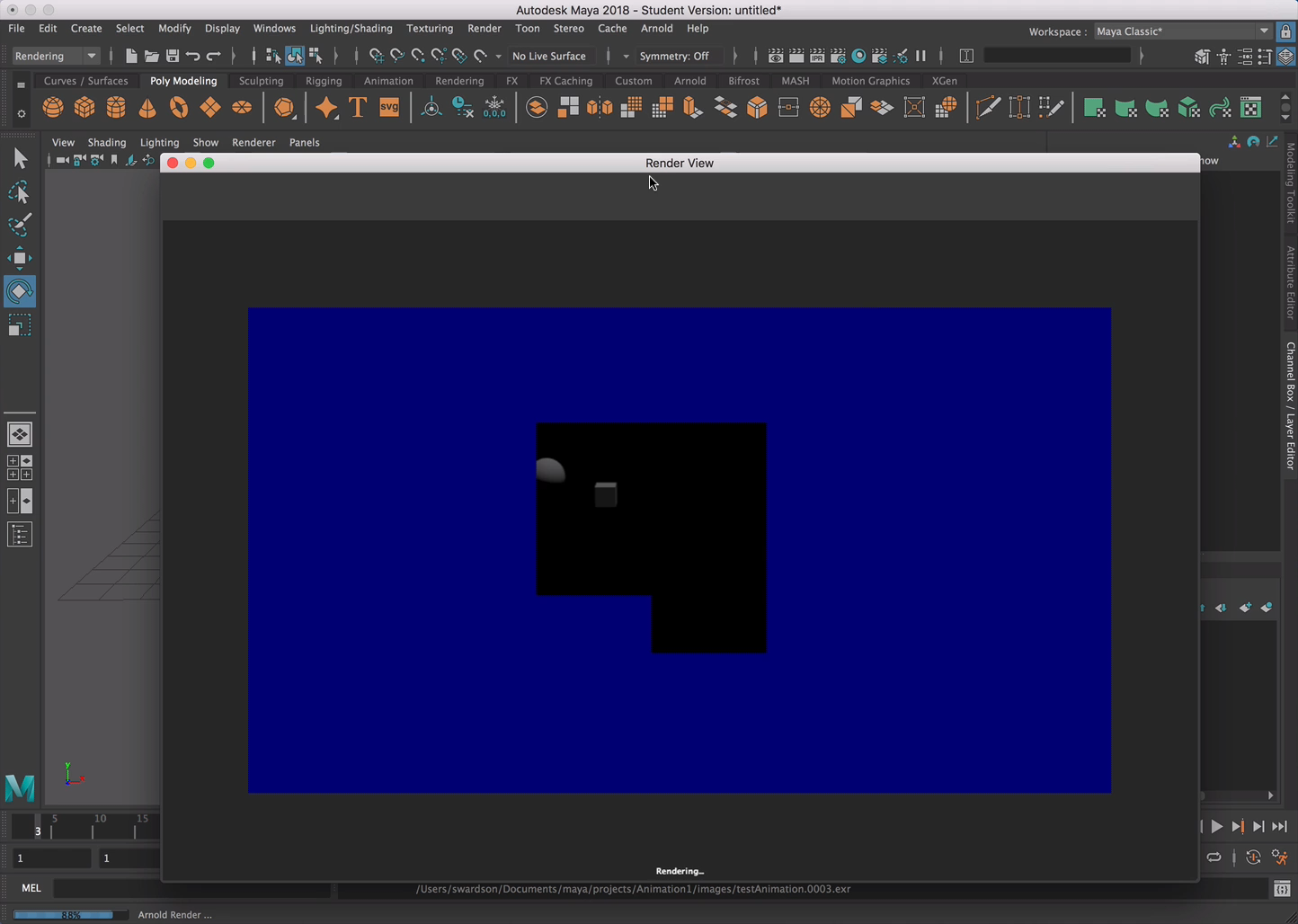Open the IPR render button

pyautogui.click(x=817, y=56)
